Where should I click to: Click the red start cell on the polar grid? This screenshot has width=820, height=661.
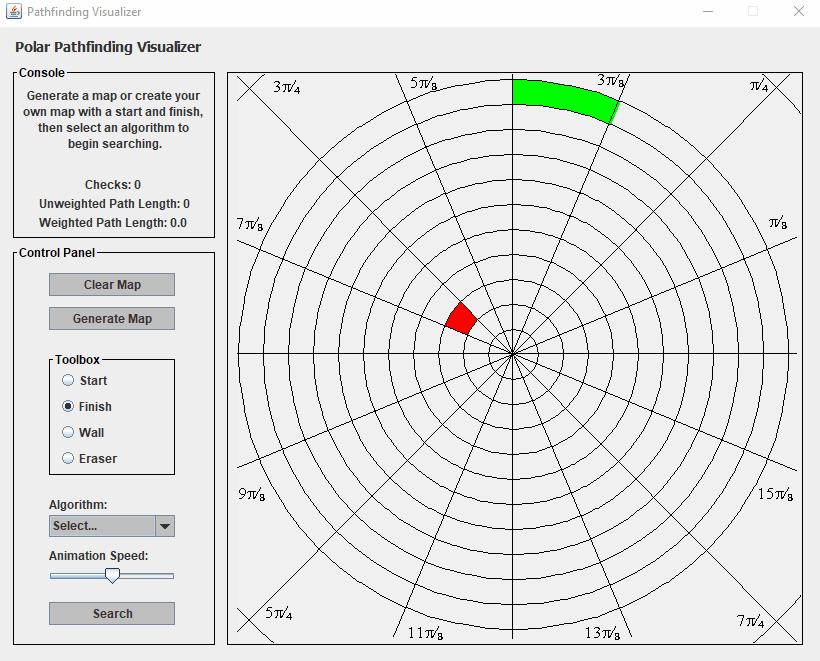tap(461, 318)
